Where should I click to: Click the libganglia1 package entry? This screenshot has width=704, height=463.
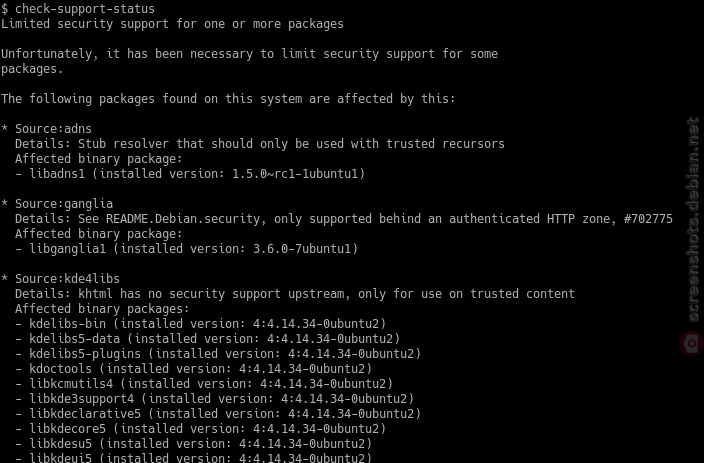pos(186,249)
